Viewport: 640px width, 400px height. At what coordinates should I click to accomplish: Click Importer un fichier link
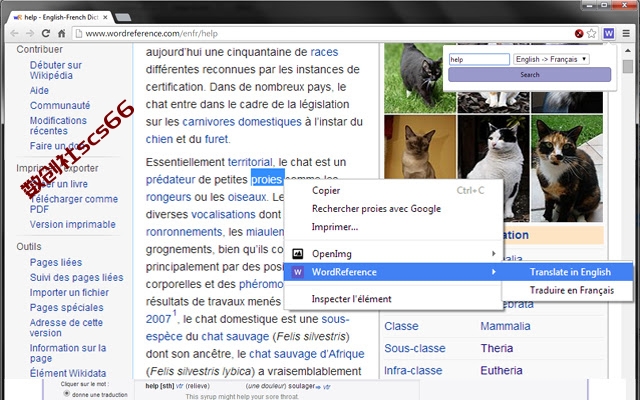tap(69, 293)
